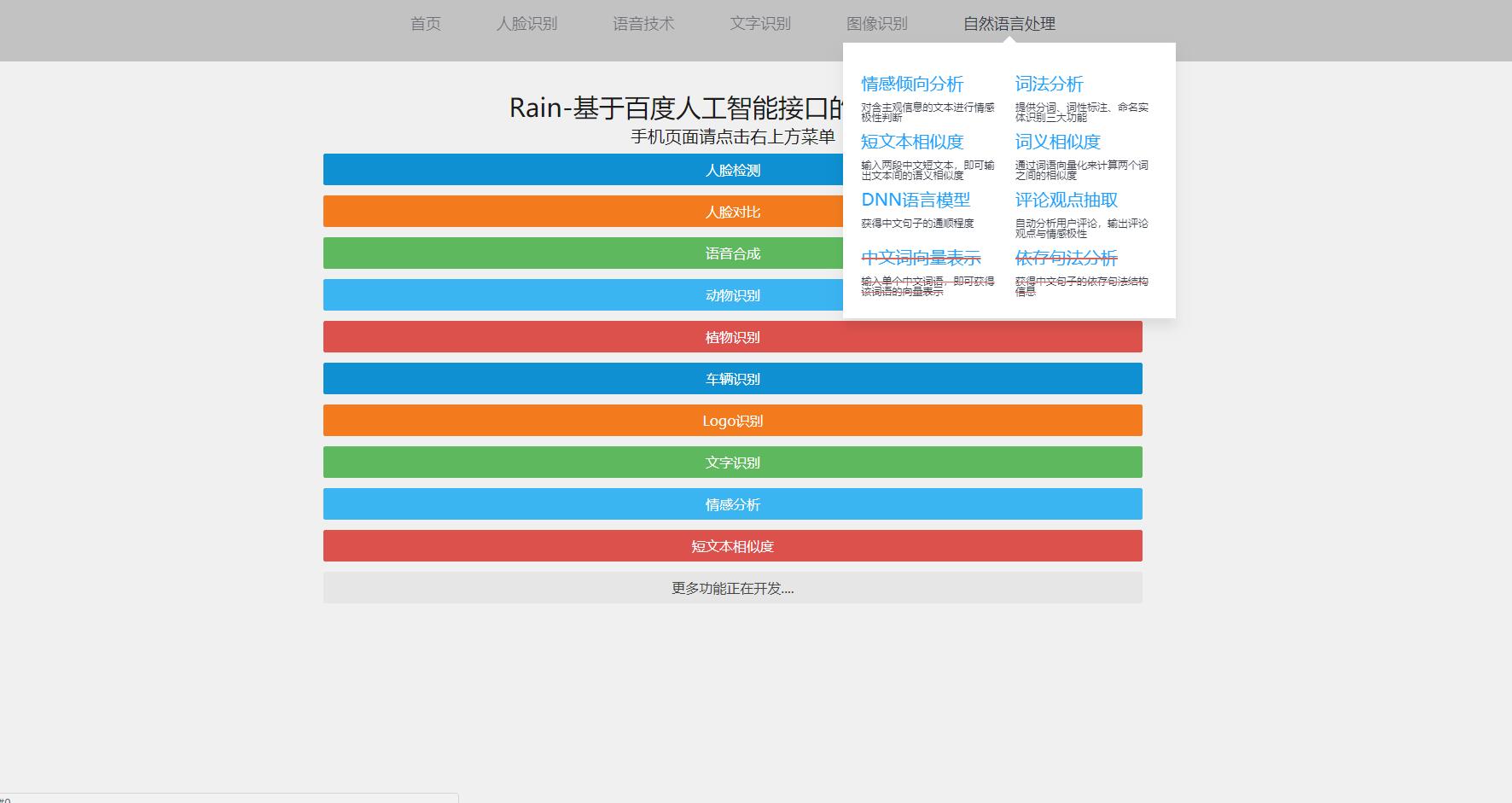Screen dimensions: 1512x803
Task: Open the 图像识别 nav menu
Action: click(877, 24)
